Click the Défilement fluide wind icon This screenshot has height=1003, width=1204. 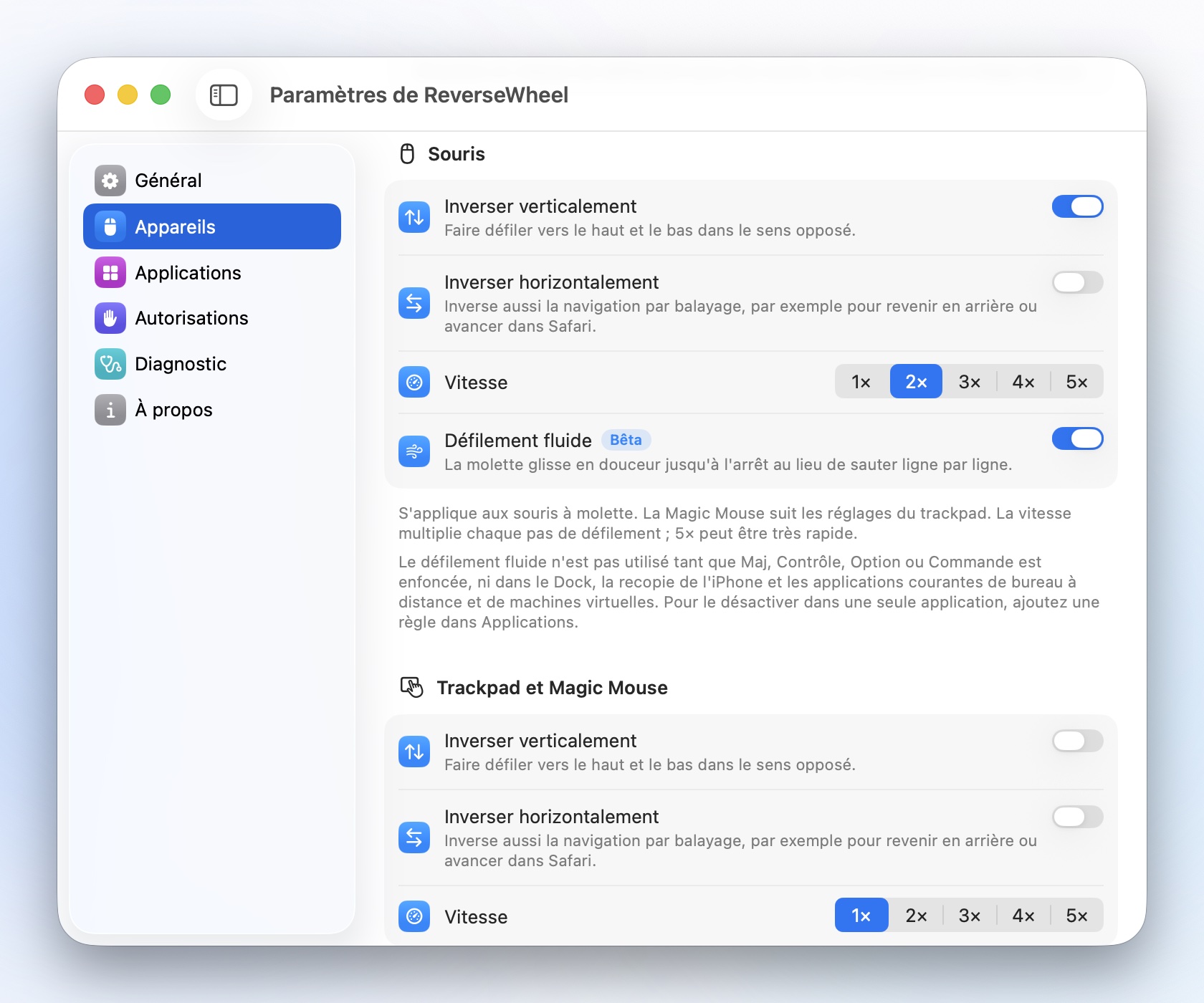point(414,451)
